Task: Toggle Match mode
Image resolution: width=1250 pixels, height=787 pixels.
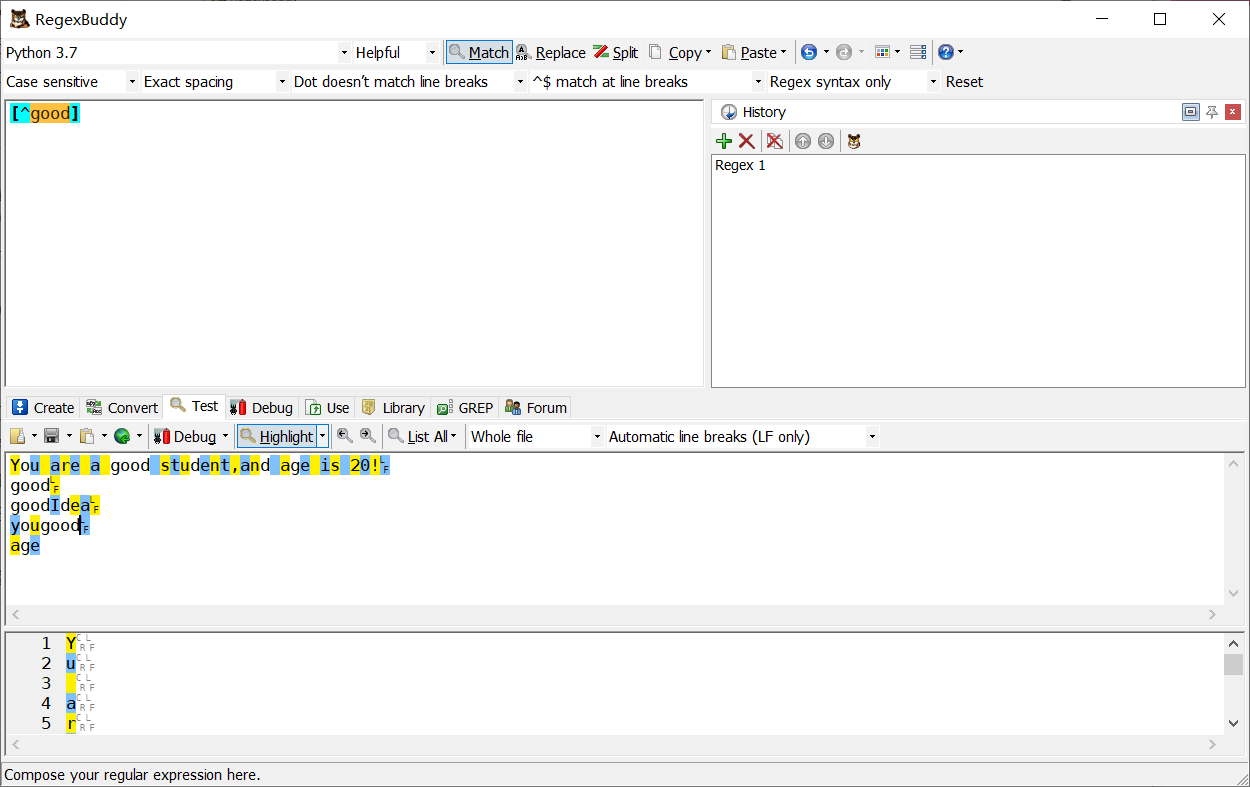Action: click(479, 52)
